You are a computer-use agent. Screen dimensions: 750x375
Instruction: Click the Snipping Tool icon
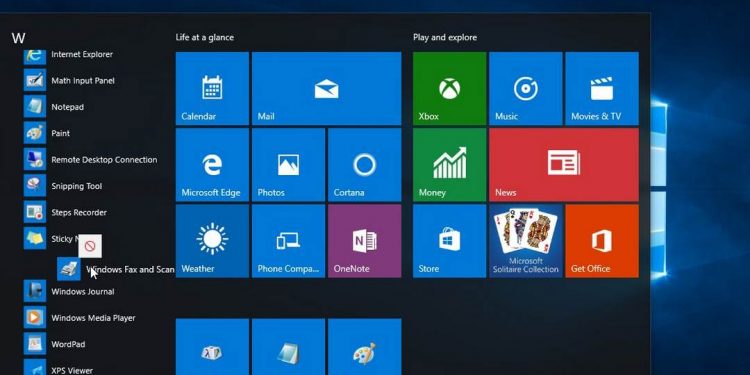coord(35,186)
